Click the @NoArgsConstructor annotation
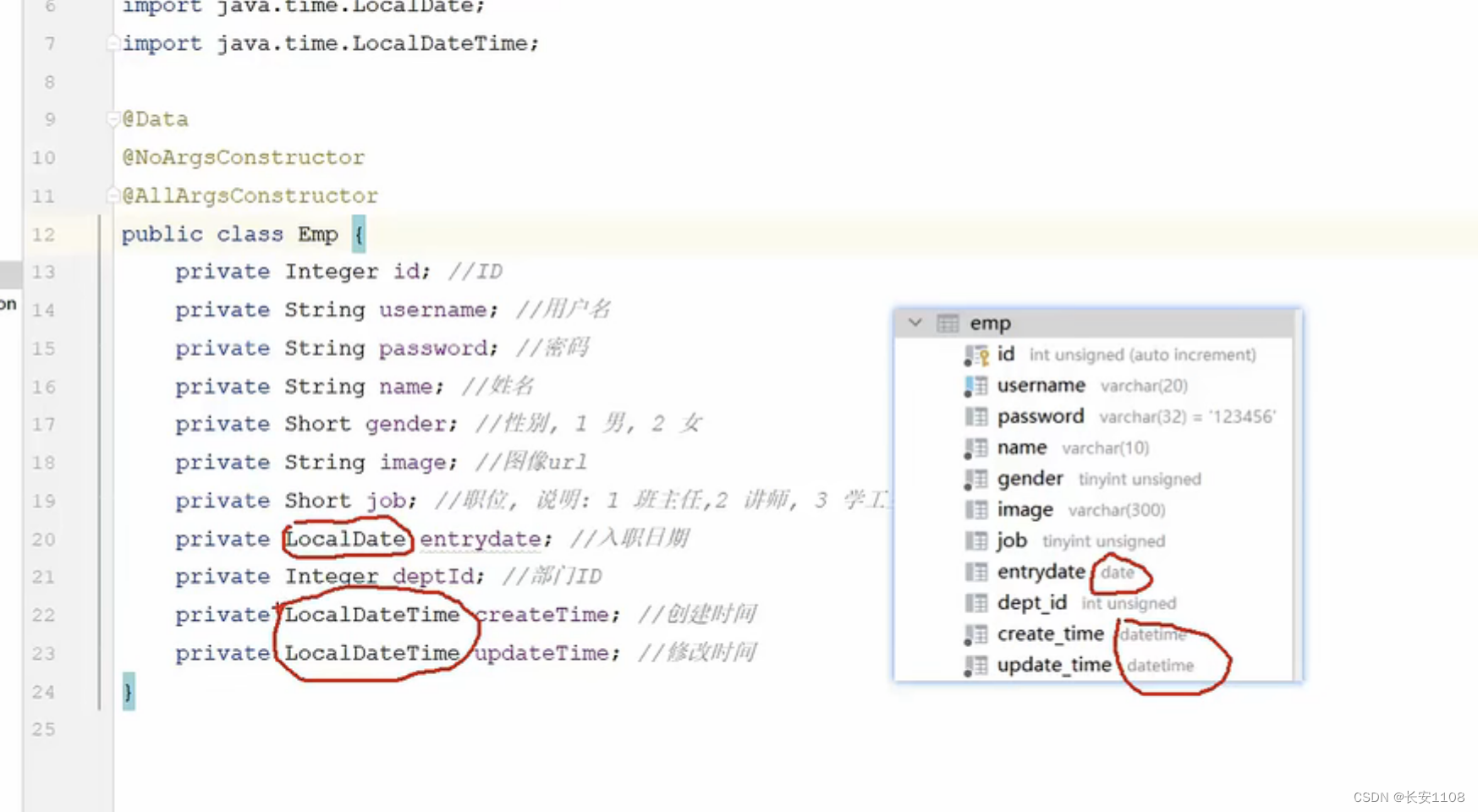The height and width of the screenshot is (812, 1478). [244, 157]
